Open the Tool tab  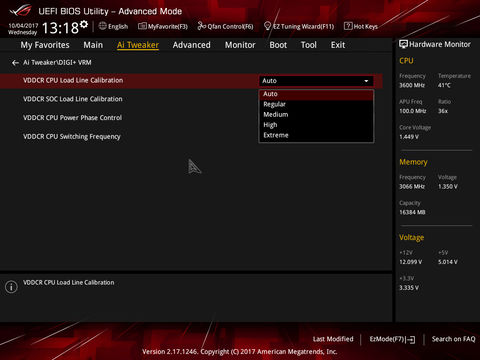[x=309, y=45]
